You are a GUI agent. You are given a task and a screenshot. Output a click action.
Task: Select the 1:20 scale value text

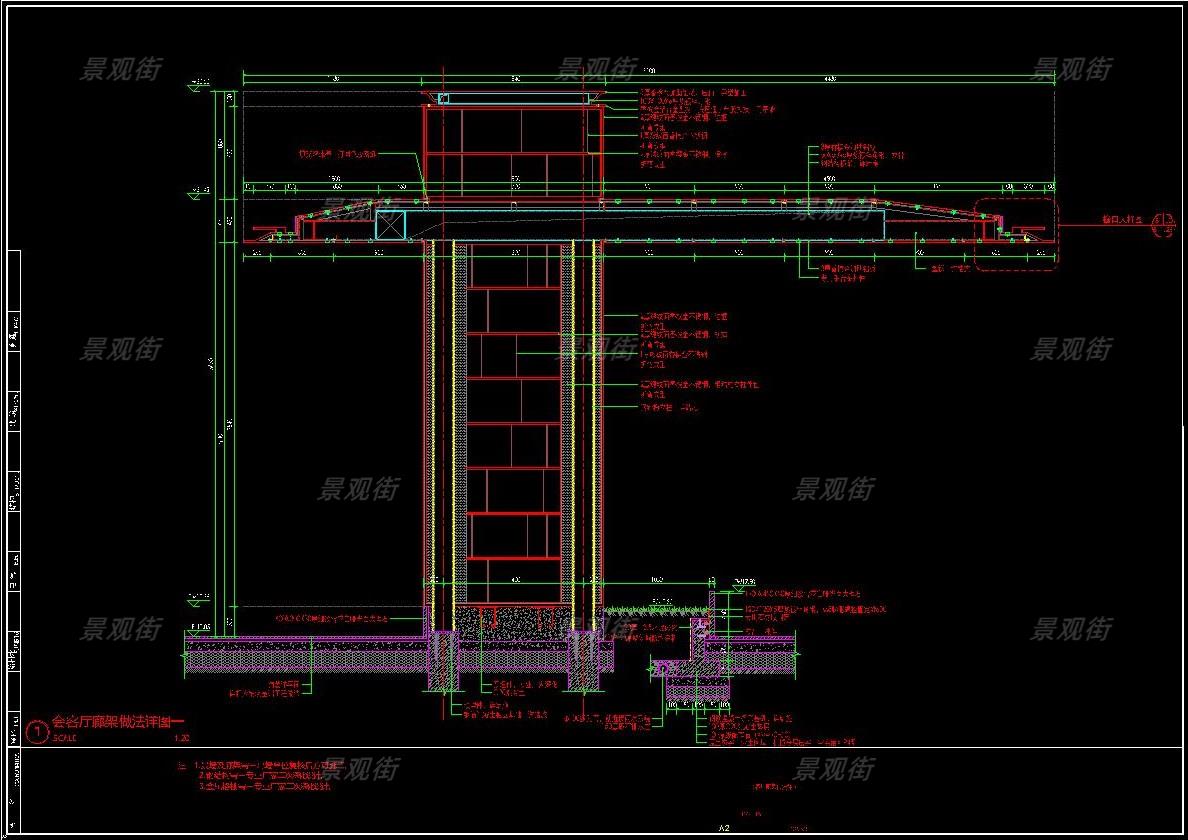tap(181, 739)
